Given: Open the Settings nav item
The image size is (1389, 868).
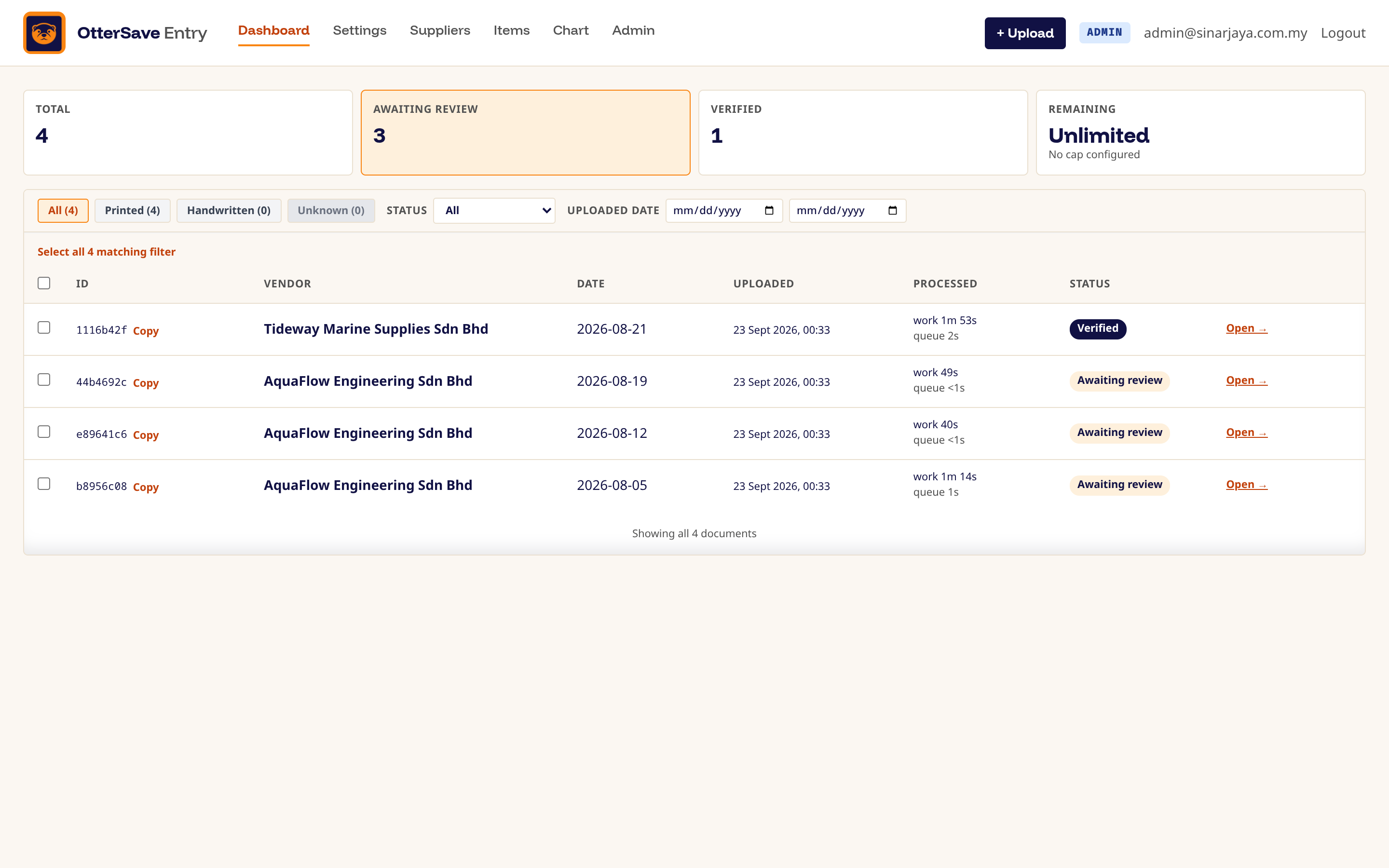Looking at the screenshot, I should click(x=359, y=30).
